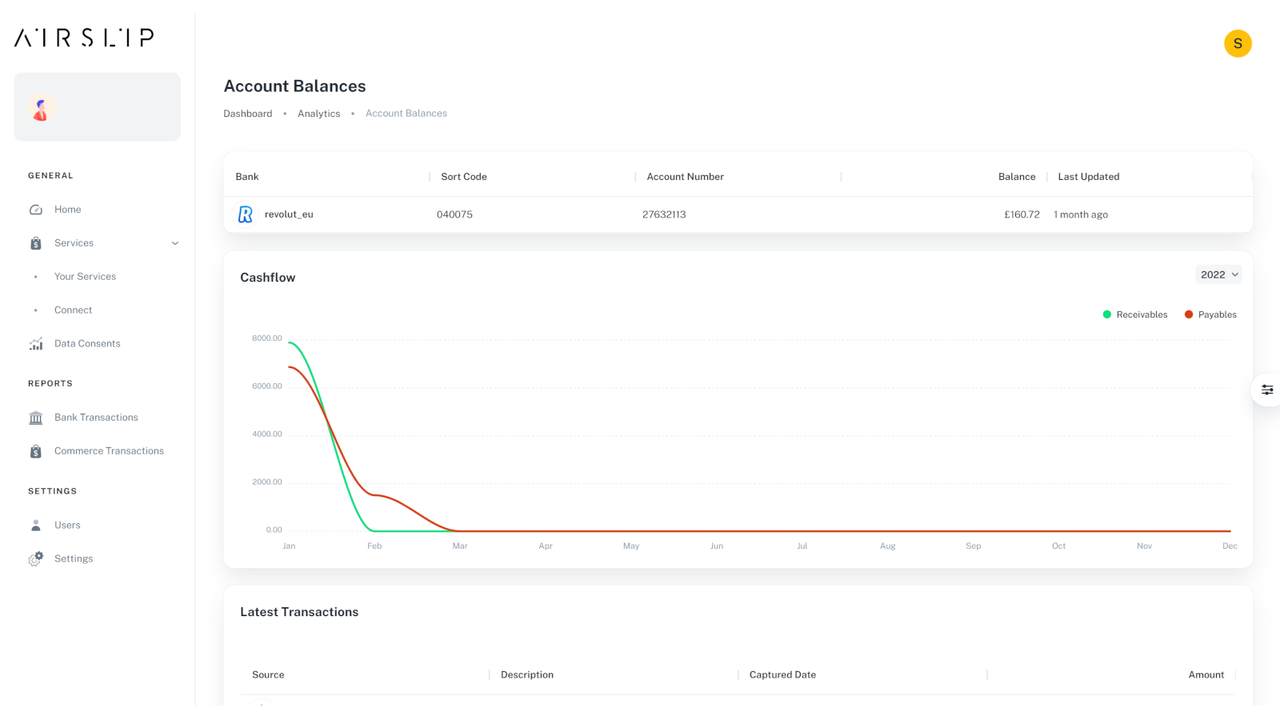Viewport: 1280px width, 720px height.
Task: Toggle Payables series in chart legend
Action: 1210,315
